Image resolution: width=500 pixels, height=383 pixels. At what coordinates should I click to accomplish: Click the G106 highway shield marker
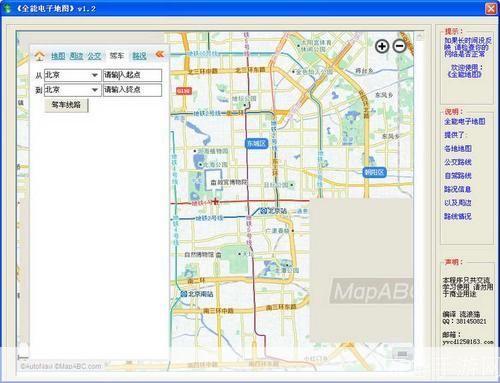pos(184,91)
